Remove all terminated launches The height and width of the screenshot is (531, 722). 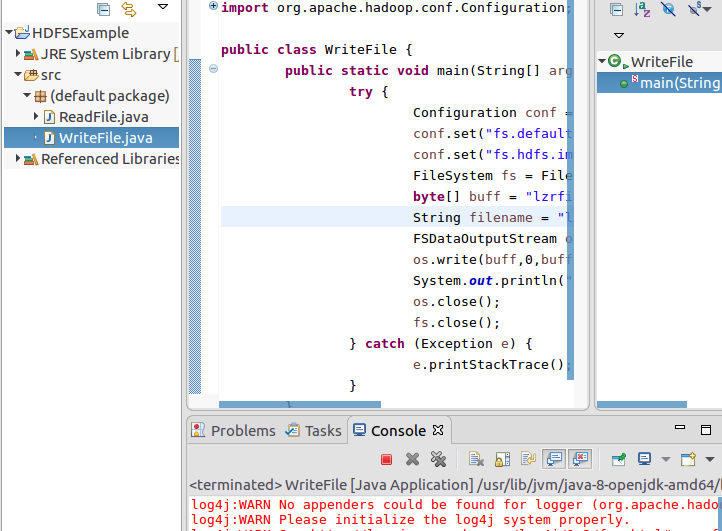(x=438, y=459)
